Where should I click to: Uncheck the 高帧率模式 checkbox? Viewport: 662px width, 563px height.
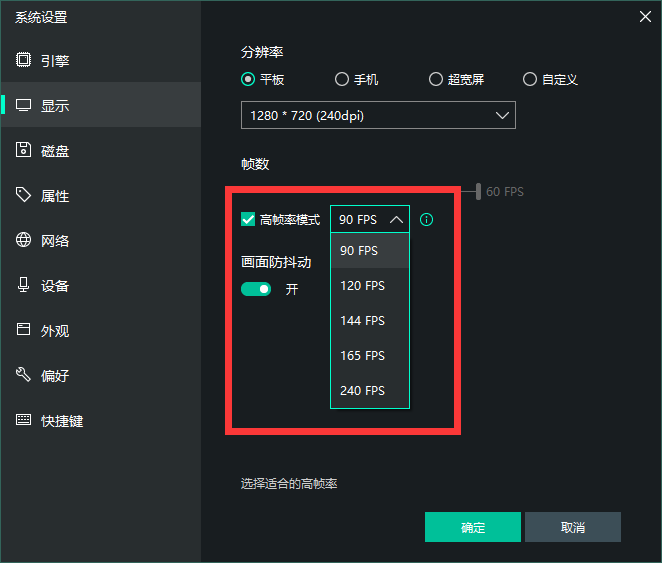(x=248, y=220)
